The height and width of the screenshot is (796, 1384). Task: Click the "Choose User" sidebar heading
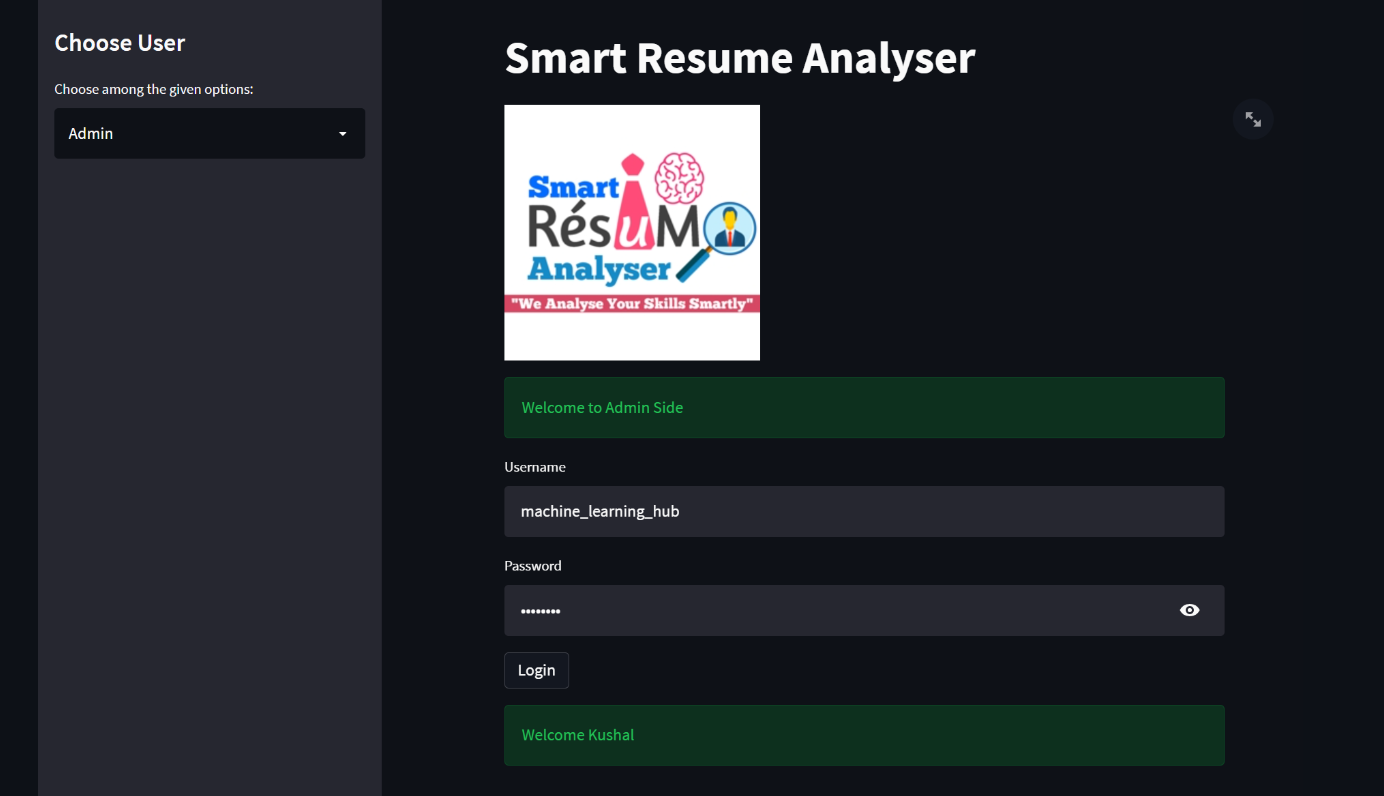pos(119,43)
